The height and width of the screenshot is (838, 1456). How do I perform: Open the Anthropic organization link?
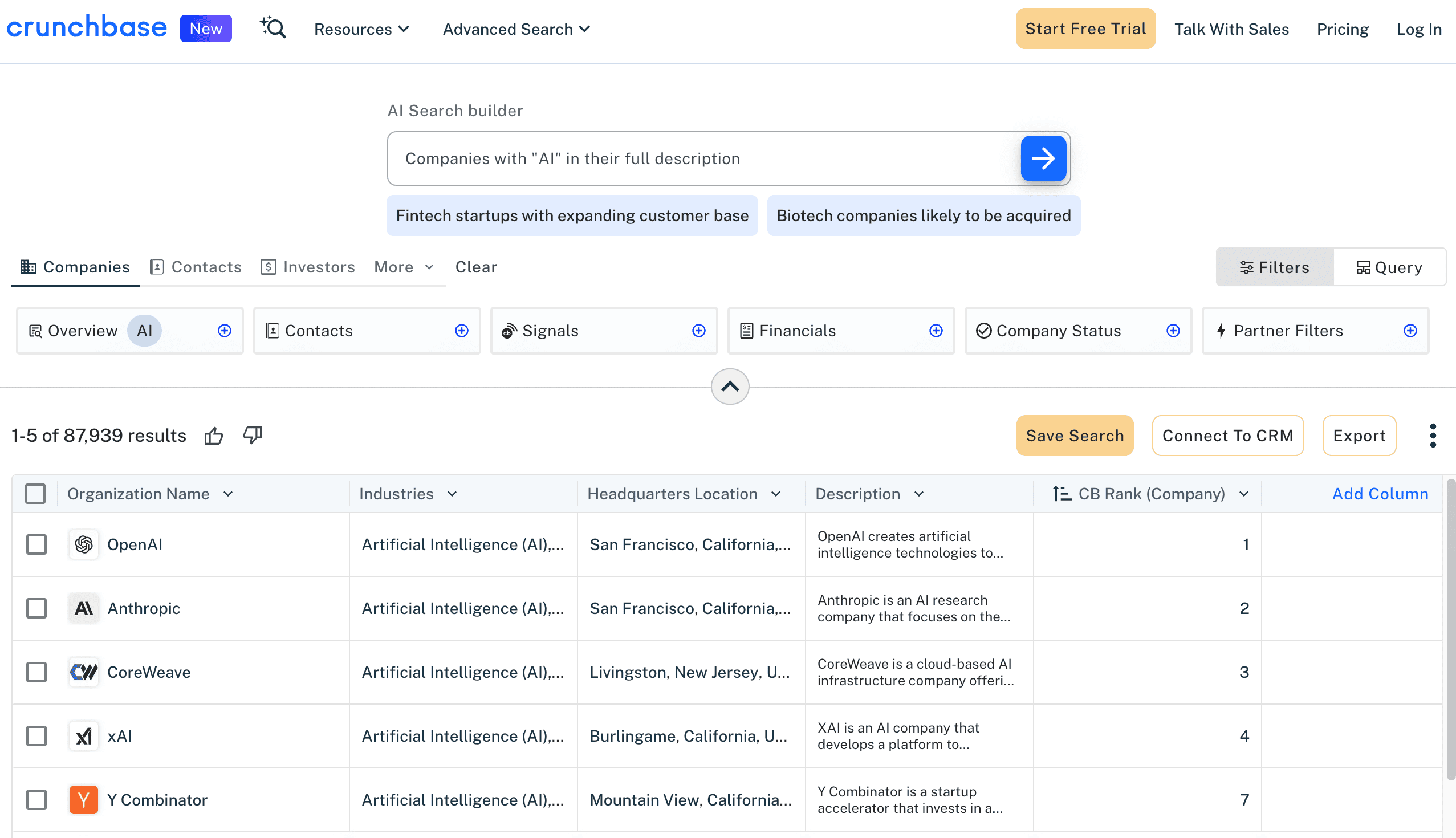[x=144, y=608]
